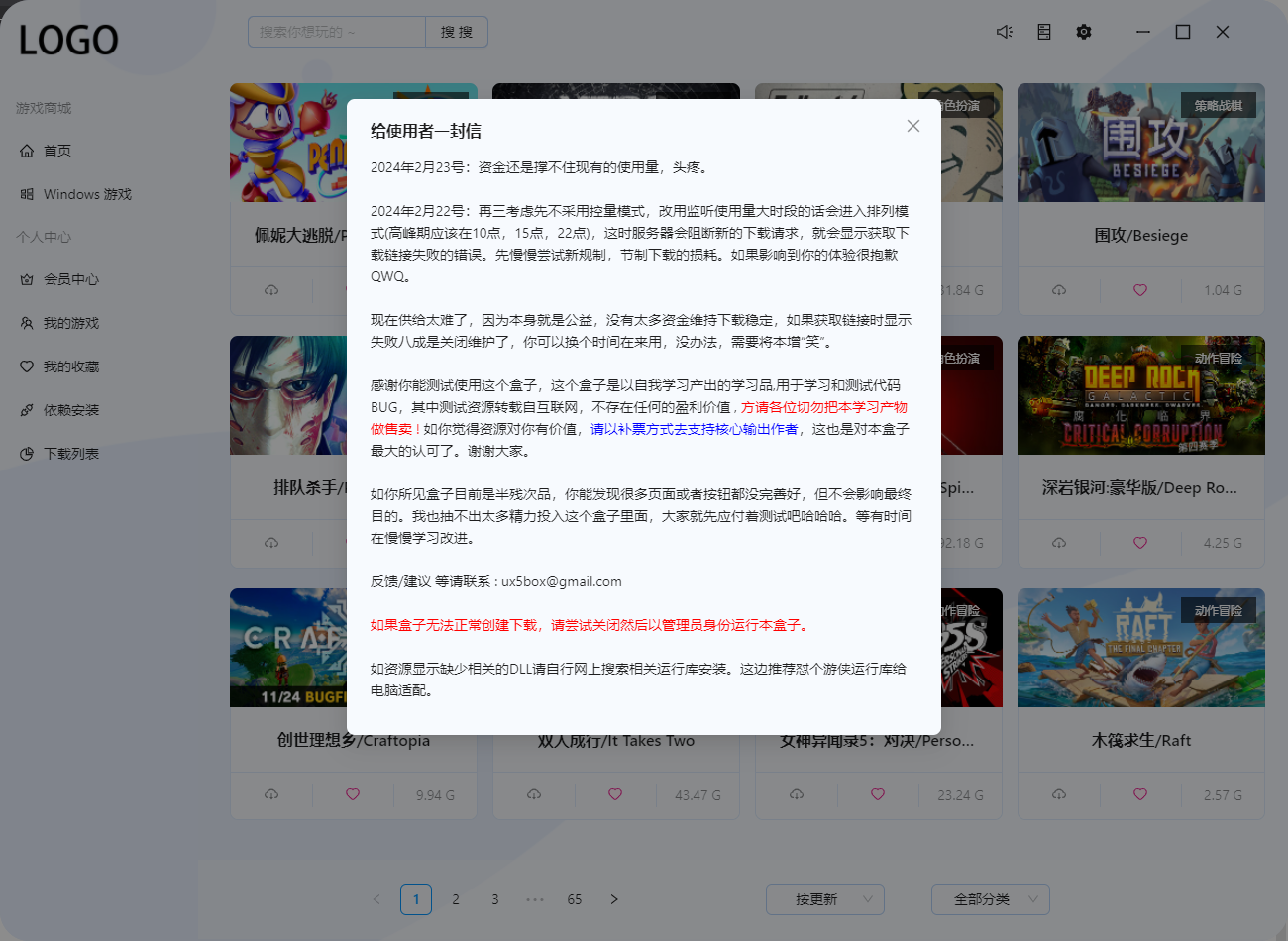Go to page 65 in pagination
This screenshot has height=941, width=1288.
575,899
